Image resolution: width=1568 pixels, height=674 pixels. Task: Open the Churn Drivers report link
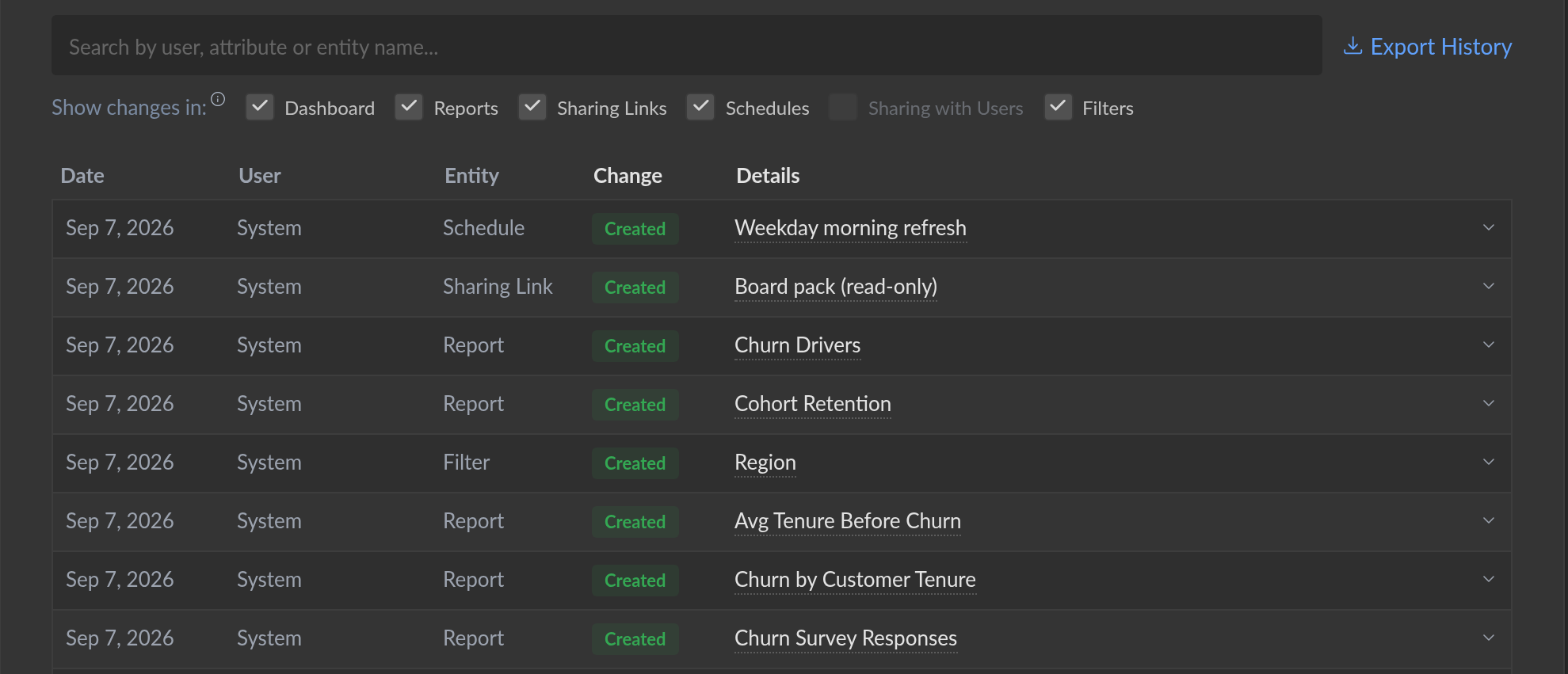point(797,345)
